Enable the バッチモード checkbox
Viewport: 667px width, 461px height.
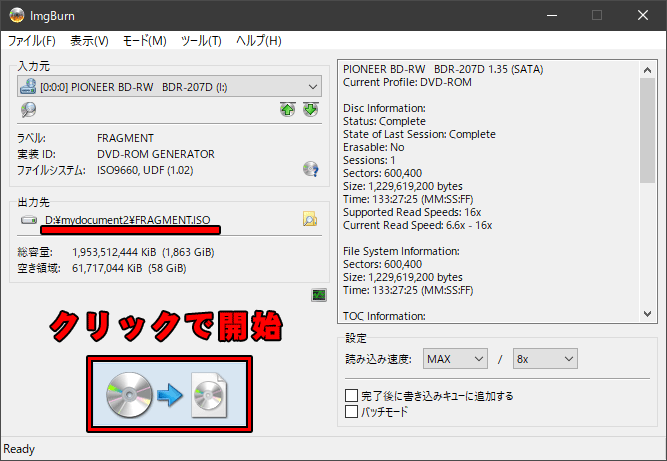351,412
